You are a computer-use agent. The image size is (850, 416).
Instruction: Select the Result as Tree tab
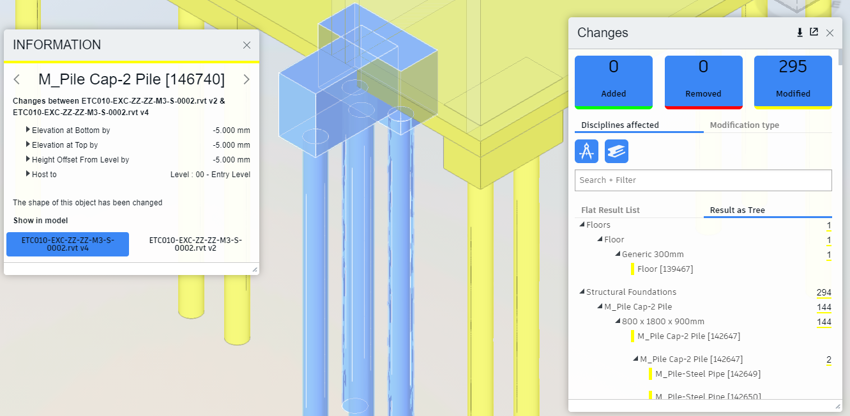[737, 210]
